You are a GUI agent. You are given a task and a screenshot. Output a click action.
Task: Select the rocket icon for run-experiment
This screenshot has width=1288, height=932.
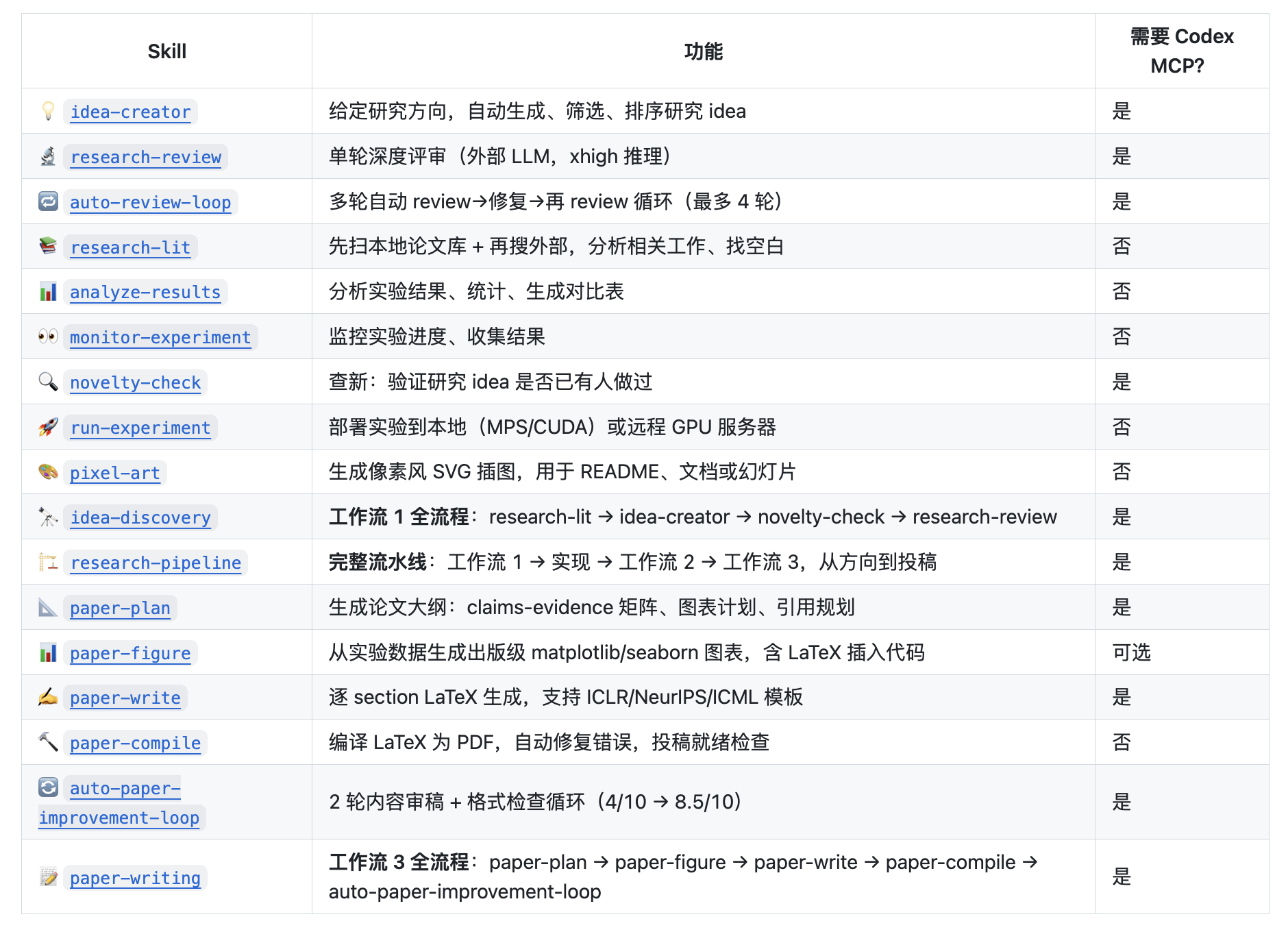pyautogui.click(x=47, y=427)
